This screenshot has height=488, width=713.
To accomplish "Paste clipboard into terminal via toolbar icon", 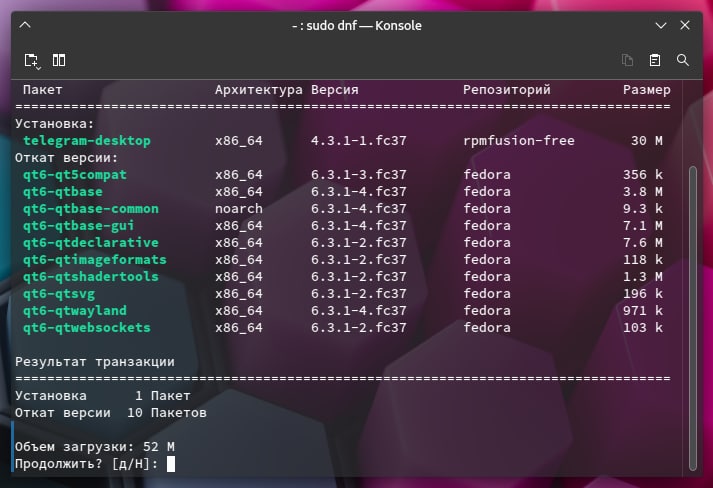I will pos(655,60).
